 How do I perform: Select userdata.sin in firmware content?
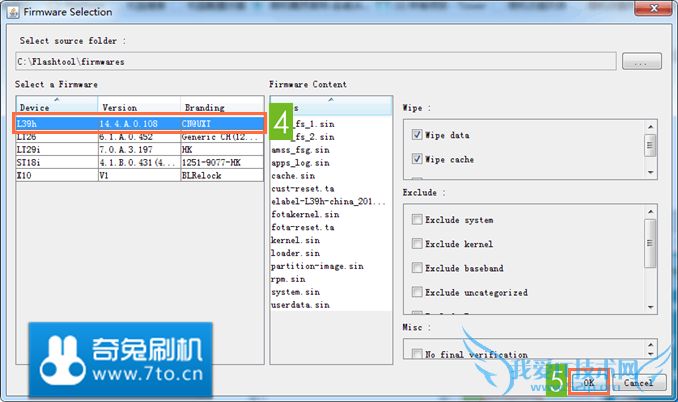(301, 305)
